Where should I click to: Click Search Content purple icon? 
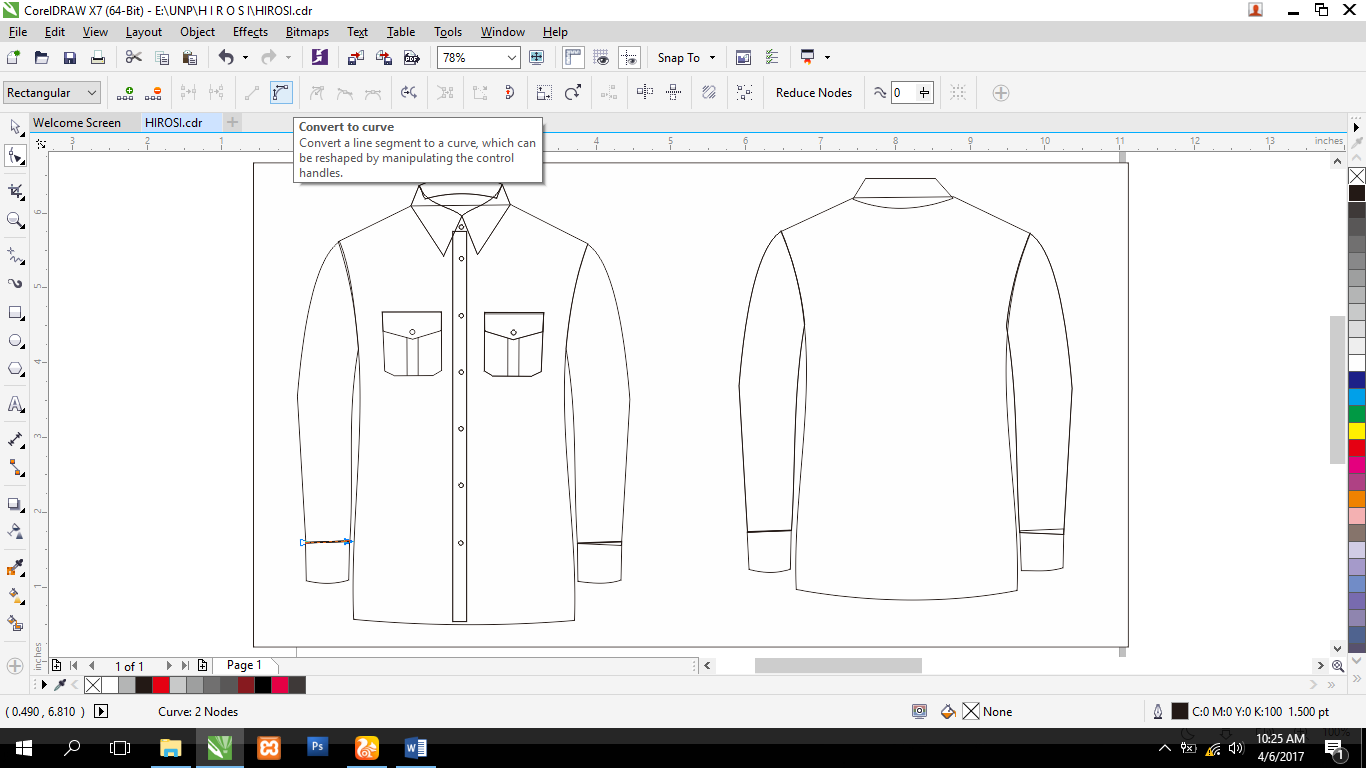point(319,58)
